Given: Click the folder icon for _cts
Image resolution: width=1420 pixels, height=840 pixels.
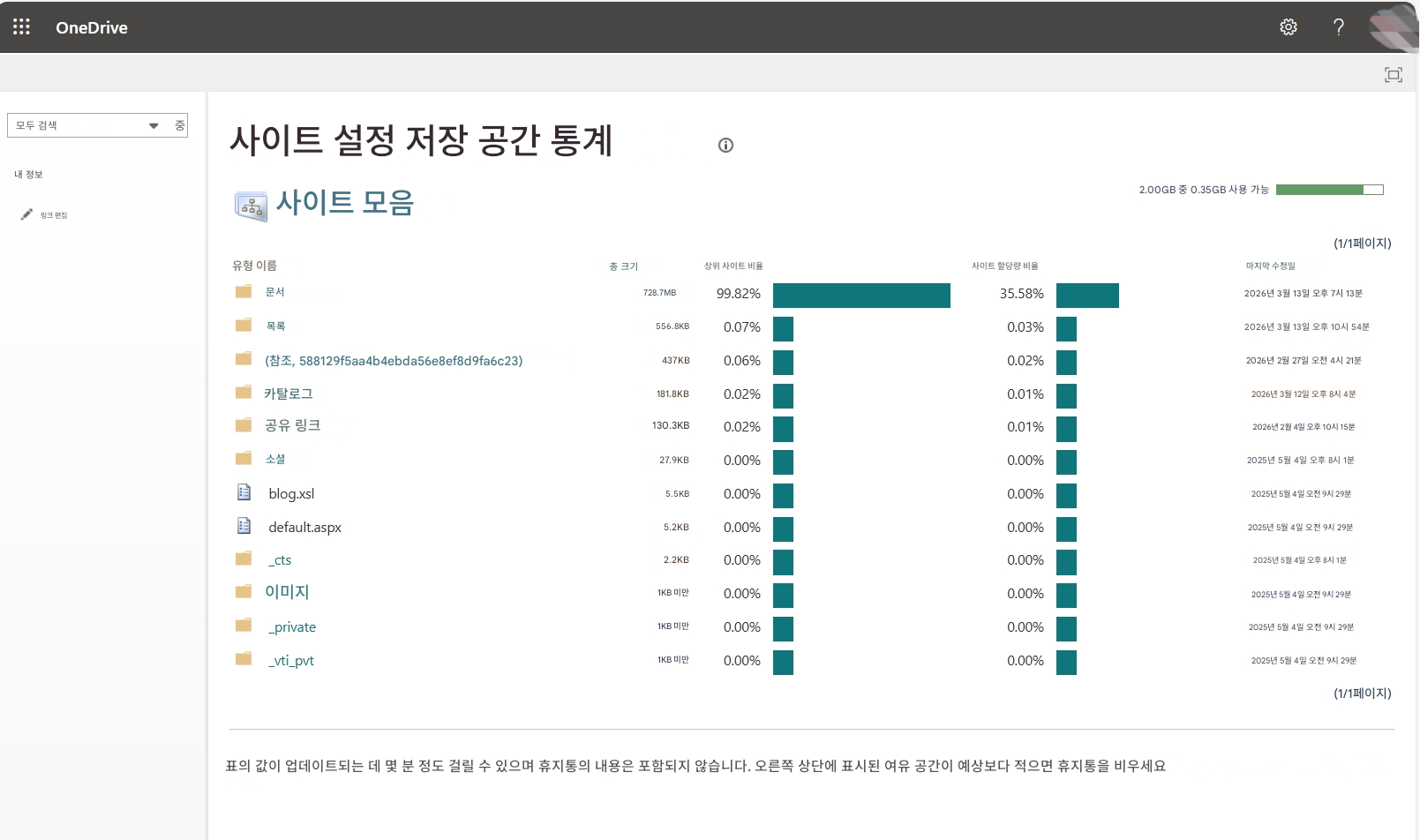Looking at the screenshot, I should coord(244,559).
